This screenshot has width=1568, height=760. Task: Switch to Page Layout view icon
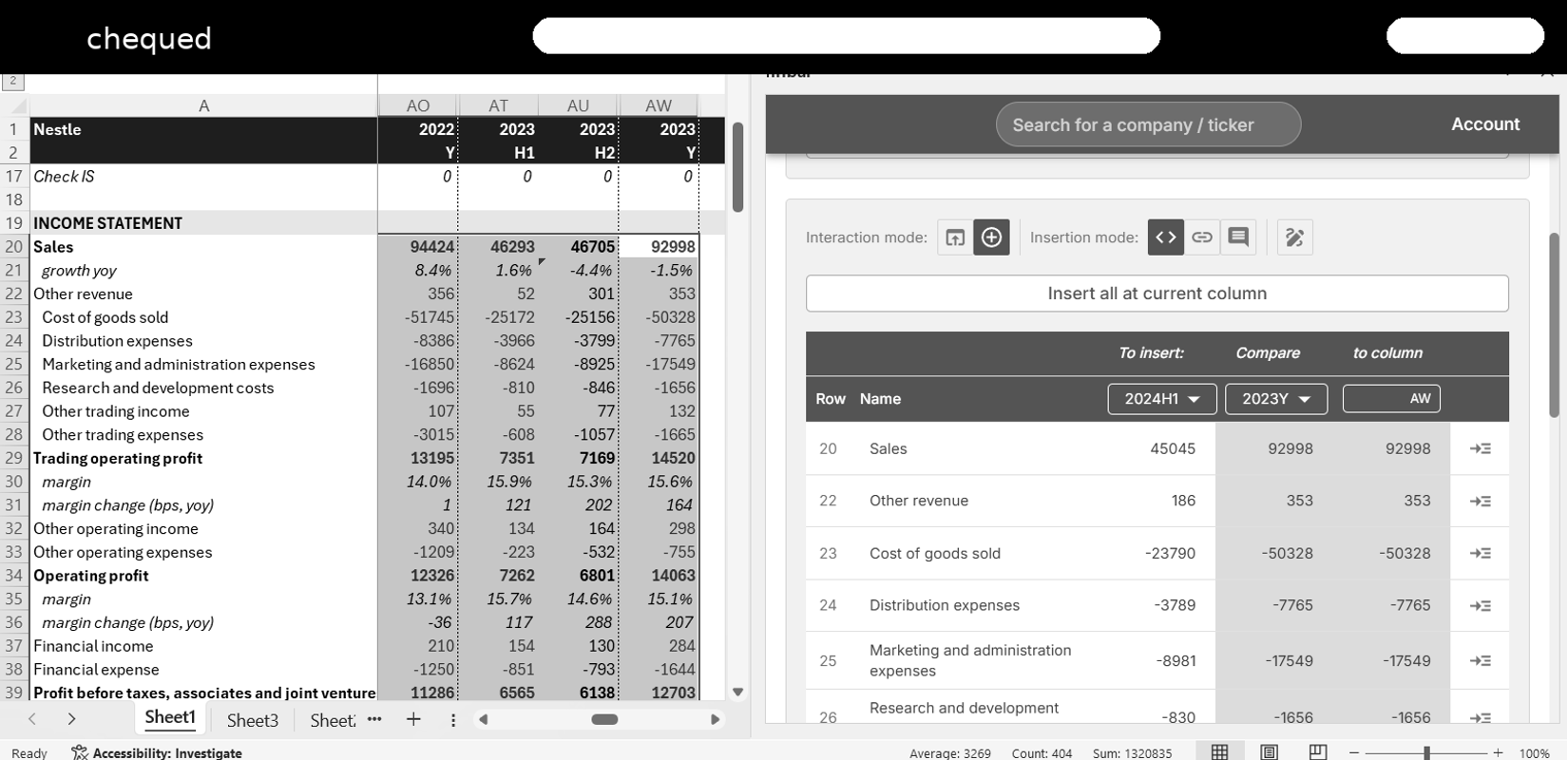click(1269, 751)
